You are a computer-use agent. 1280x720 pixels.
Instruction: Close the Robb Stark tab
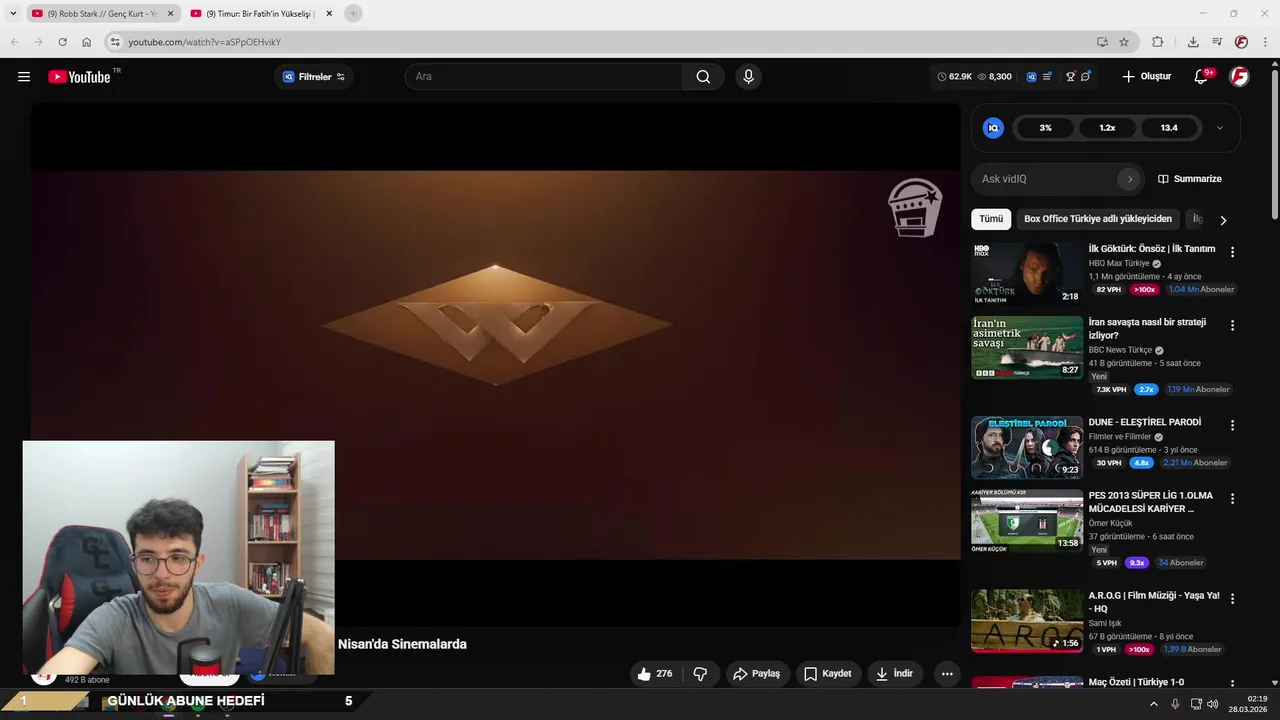coord(170,14)
